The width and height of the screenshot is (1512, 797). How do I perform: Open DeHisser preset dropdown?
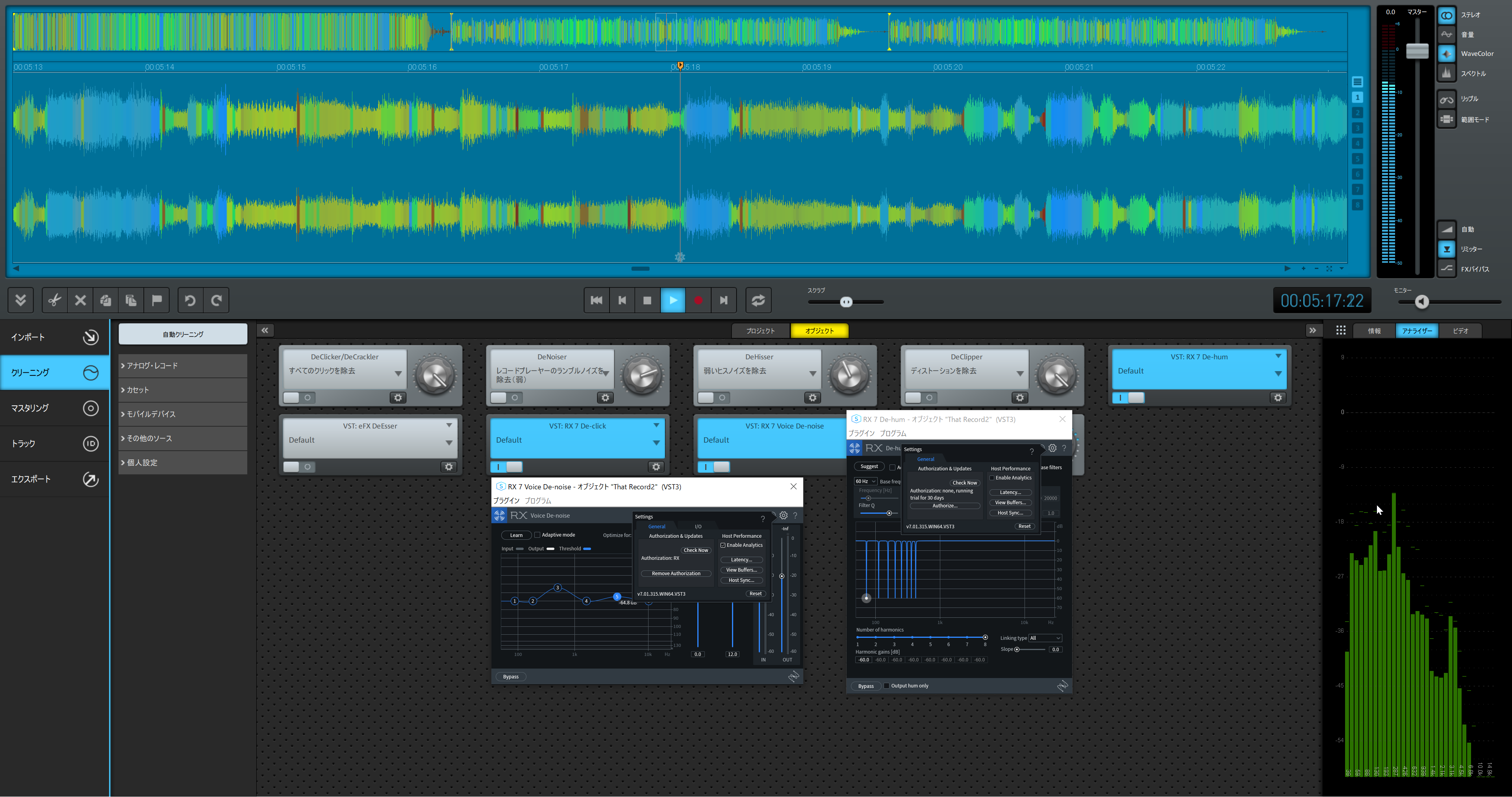click(812, 373)
